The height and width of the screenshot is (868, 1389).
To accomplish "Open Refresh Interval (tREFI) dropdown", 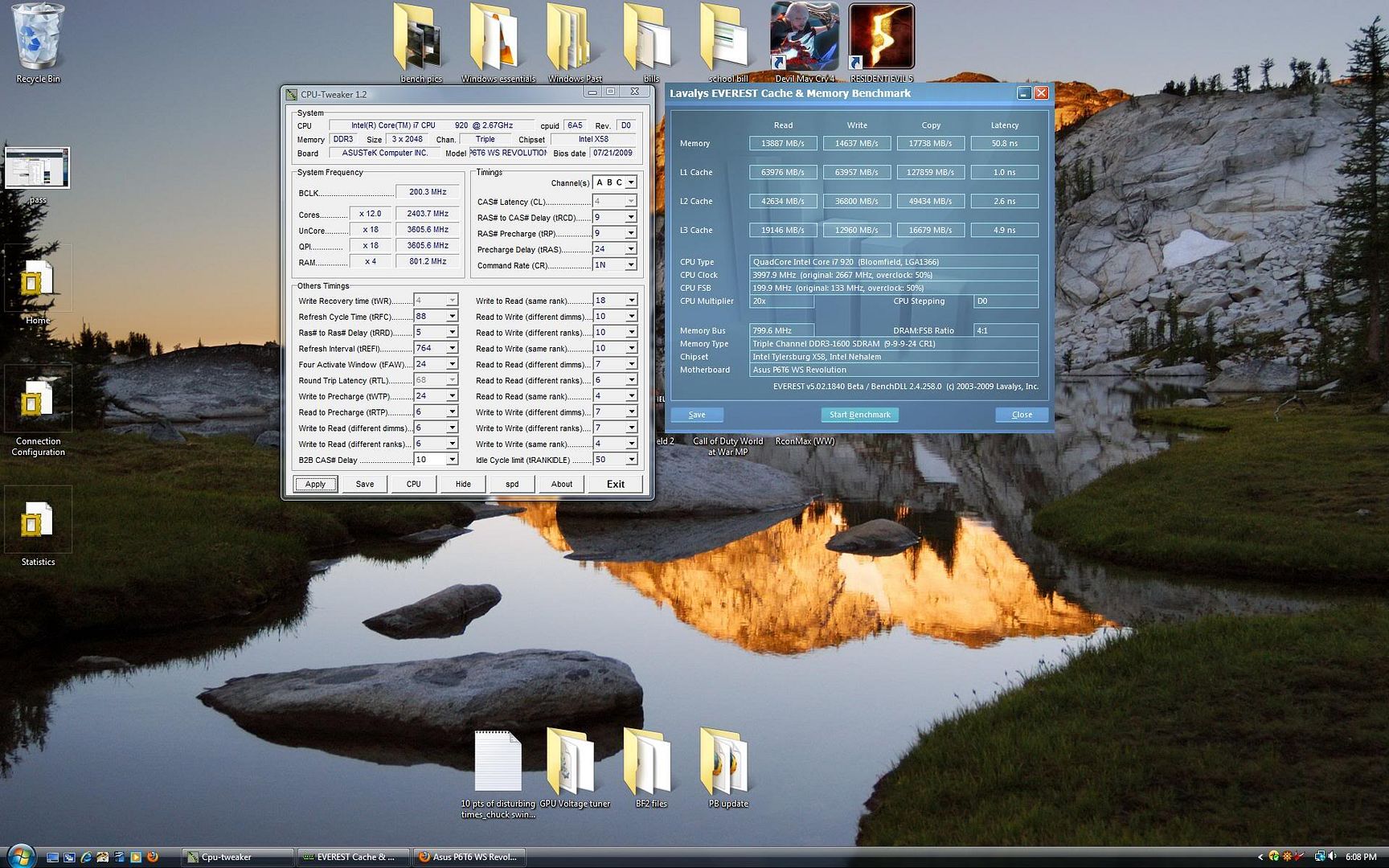I will [452, 348].
